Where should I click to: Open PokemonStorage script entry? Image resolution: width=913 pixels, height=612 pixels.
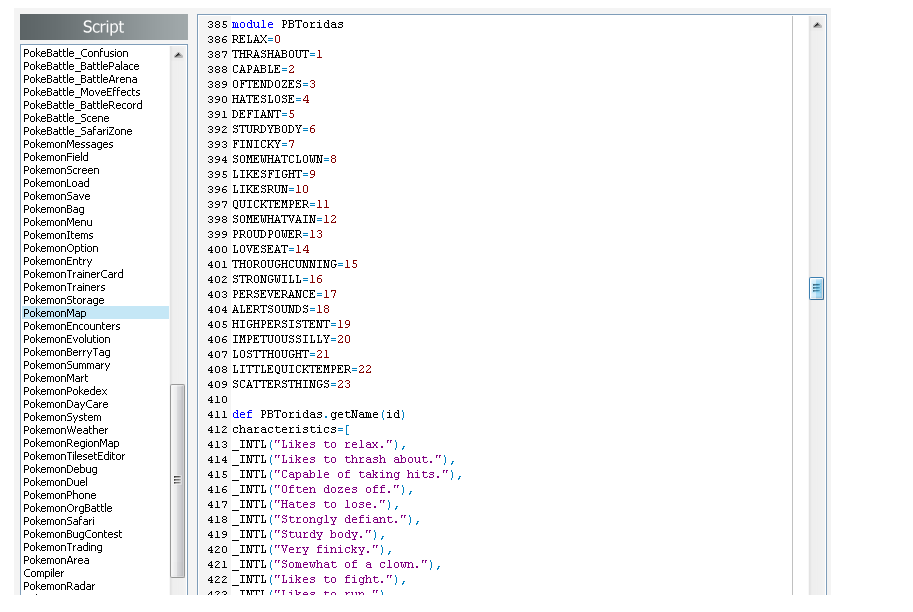tap(63, 300)
